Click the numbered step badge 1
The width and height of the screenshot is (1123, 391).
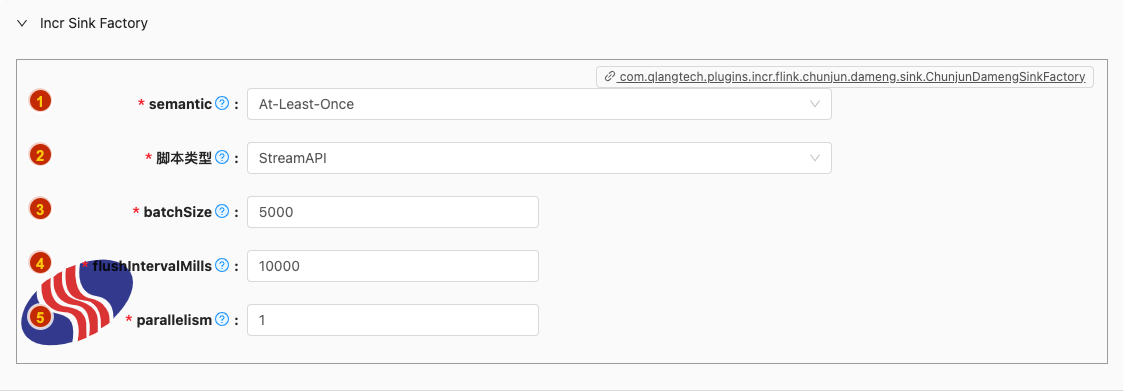40,101
